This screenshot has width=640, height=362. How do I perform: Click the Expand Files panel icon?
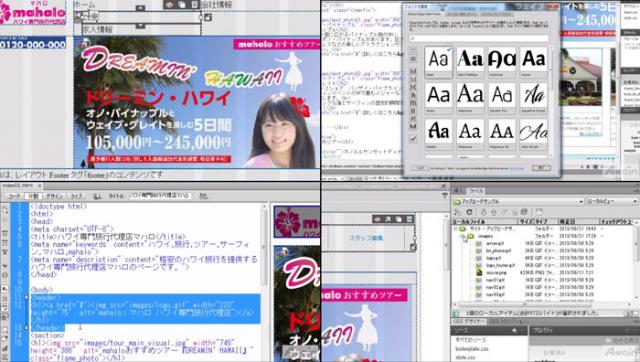539,212
